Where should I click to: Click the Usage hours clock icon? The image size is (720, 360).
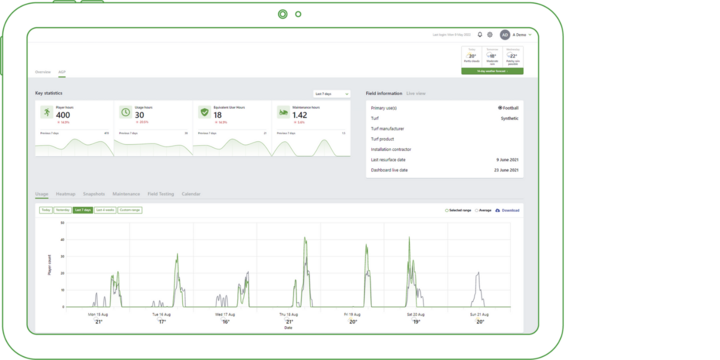(125, 112)
